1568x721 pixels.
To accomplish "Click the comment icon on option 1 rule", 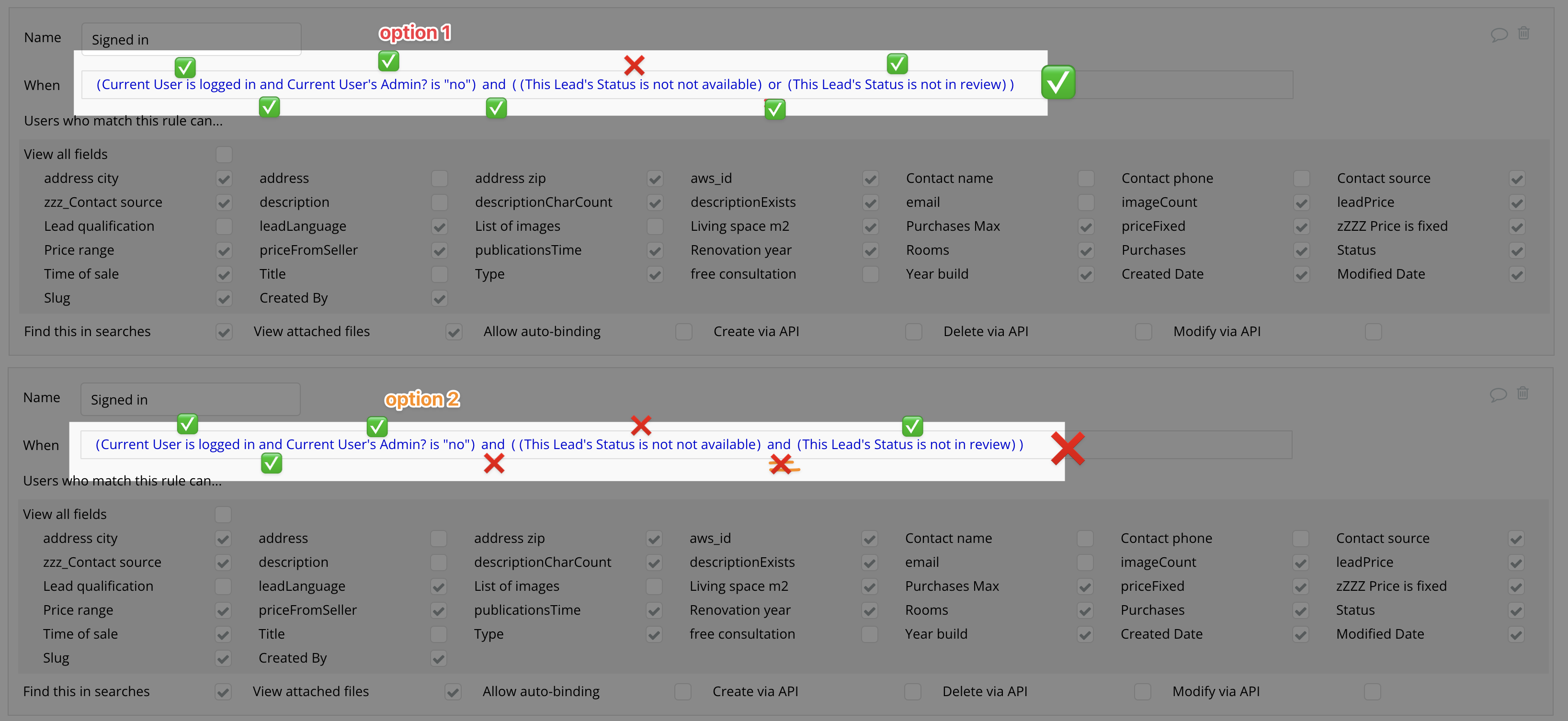I will pos(1499,34).
